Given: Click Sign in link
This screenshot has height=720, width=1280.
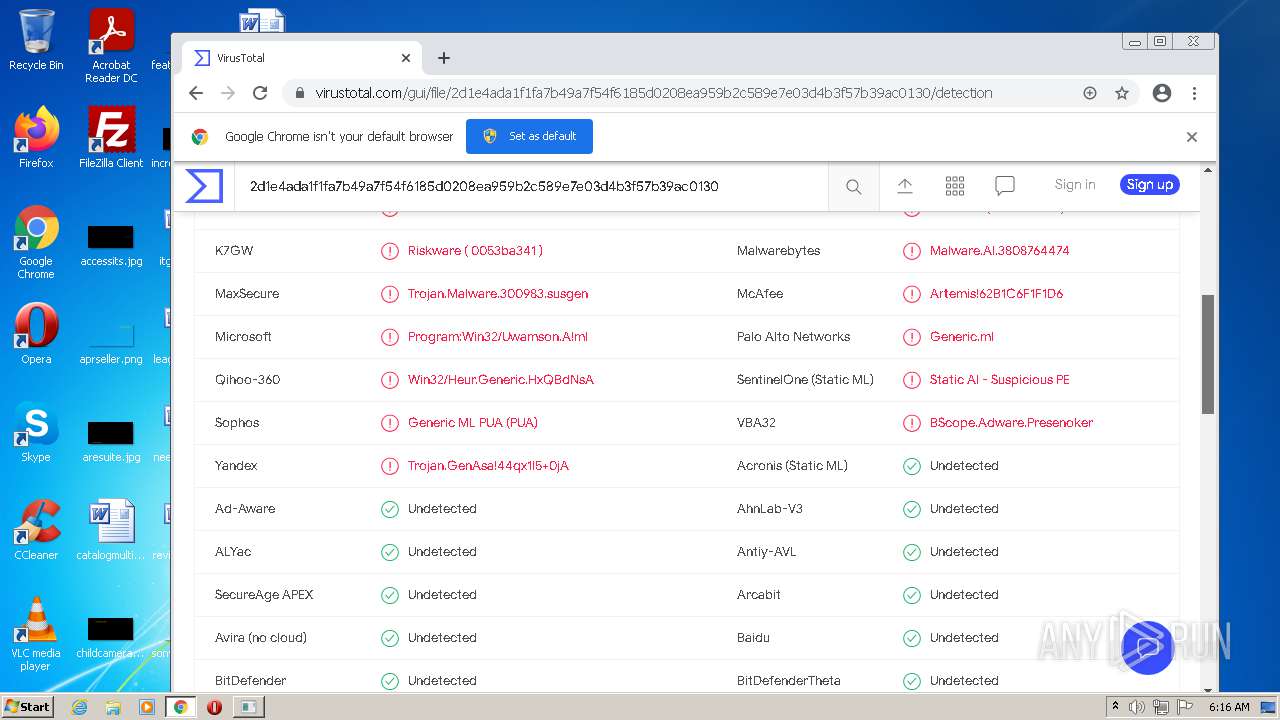Looking at the screenshot, I should (1075, 185).
